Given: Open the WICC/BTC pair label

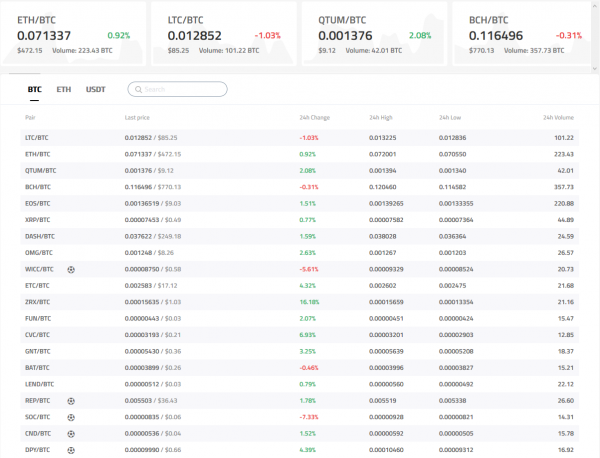Looking at the screenshot, I should [x=39, y=269].
